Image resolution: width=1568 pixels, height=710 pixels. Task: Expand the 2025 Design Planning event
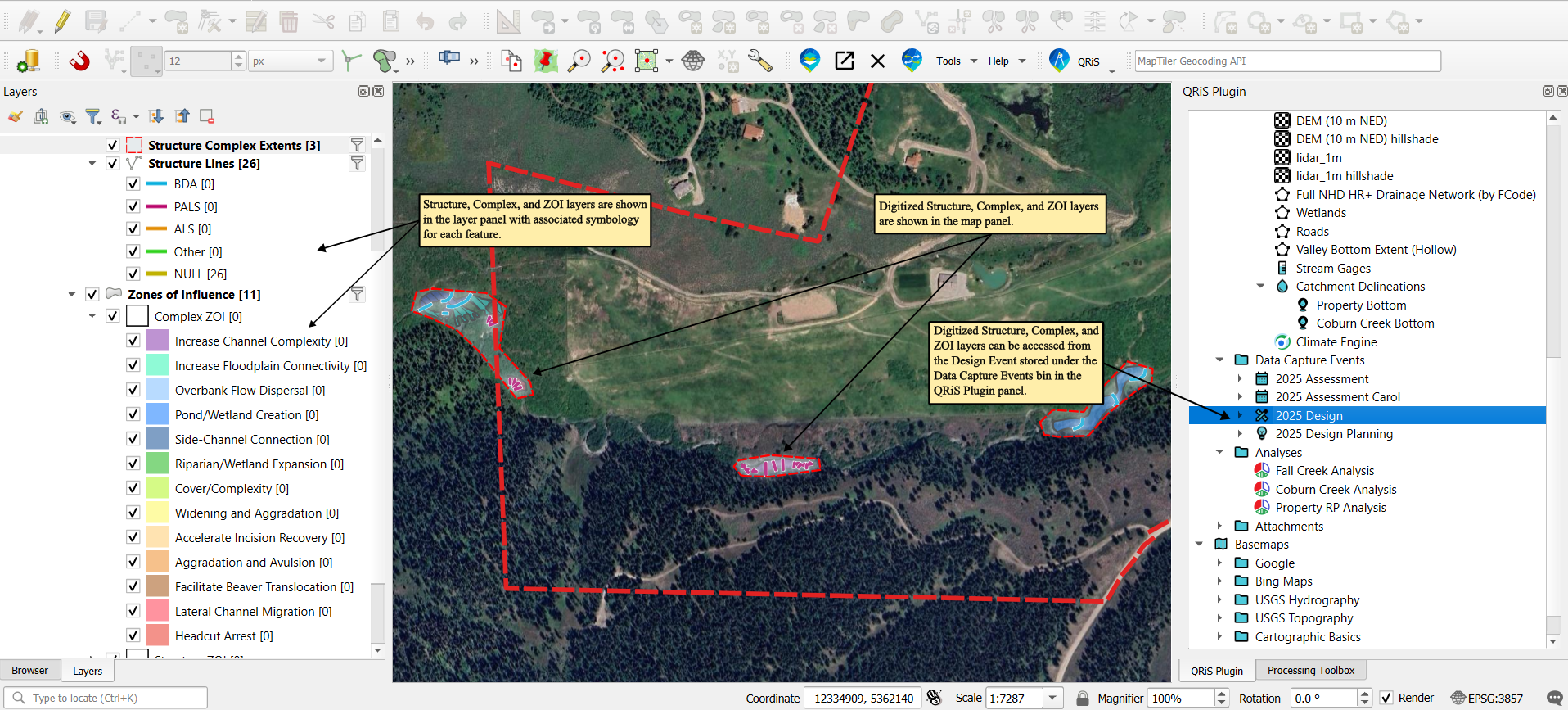1240,434
